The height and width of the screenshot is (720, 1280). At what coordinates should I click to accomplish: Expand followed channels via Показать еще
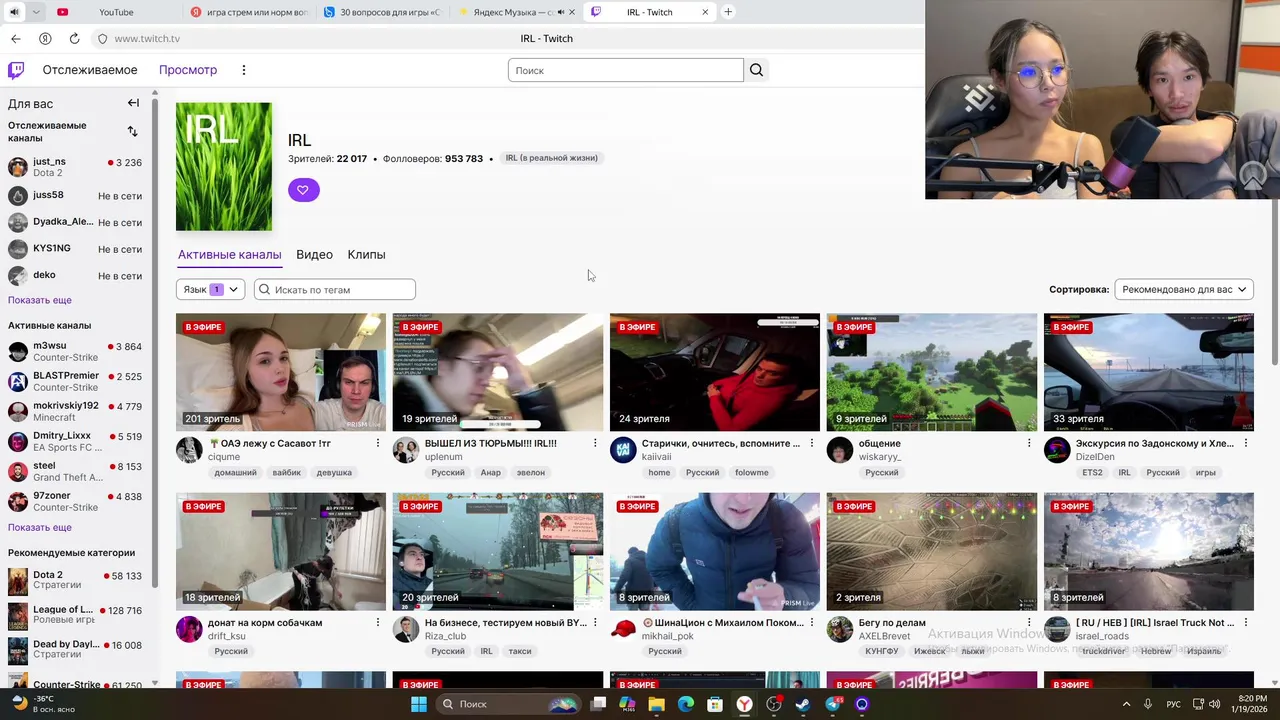(x=40, y=300)
